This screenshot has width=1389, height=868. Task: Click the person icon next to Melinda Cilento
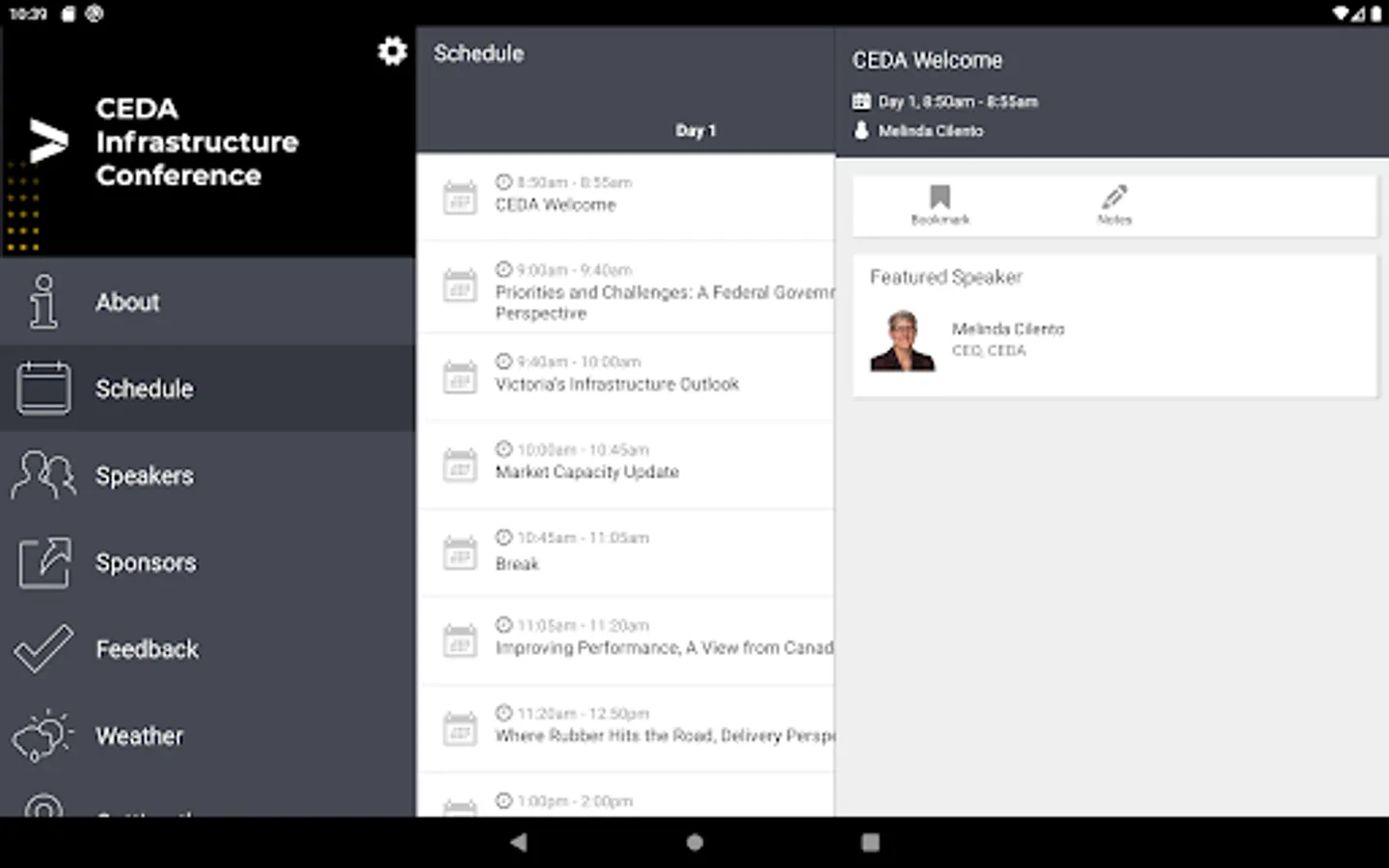click(861, 130)
